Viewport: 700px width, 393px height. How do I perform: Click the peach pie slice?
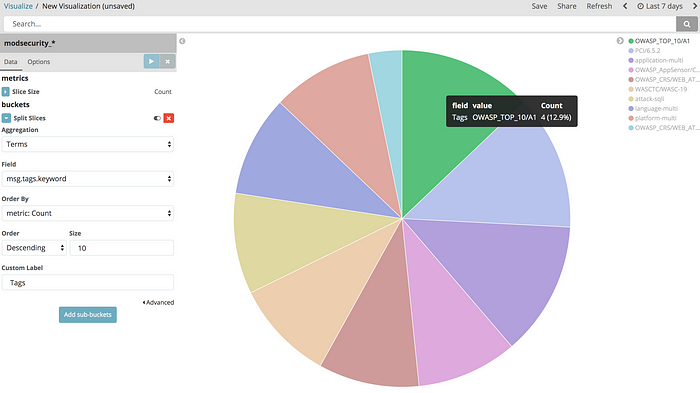point(330,299)
